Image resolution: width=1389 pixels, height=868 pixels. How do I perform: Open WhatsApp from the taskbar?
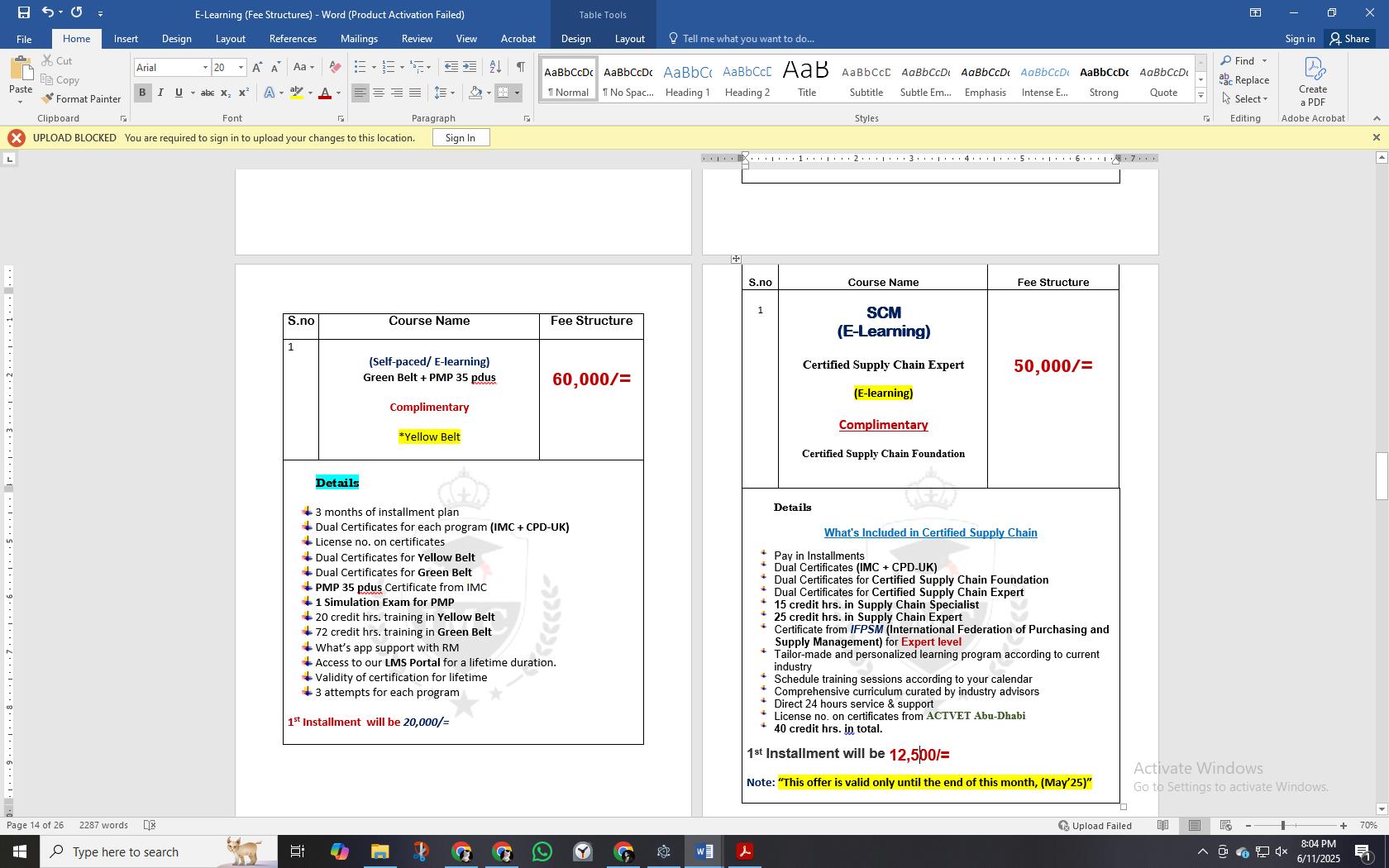click(x=542, y=851)
